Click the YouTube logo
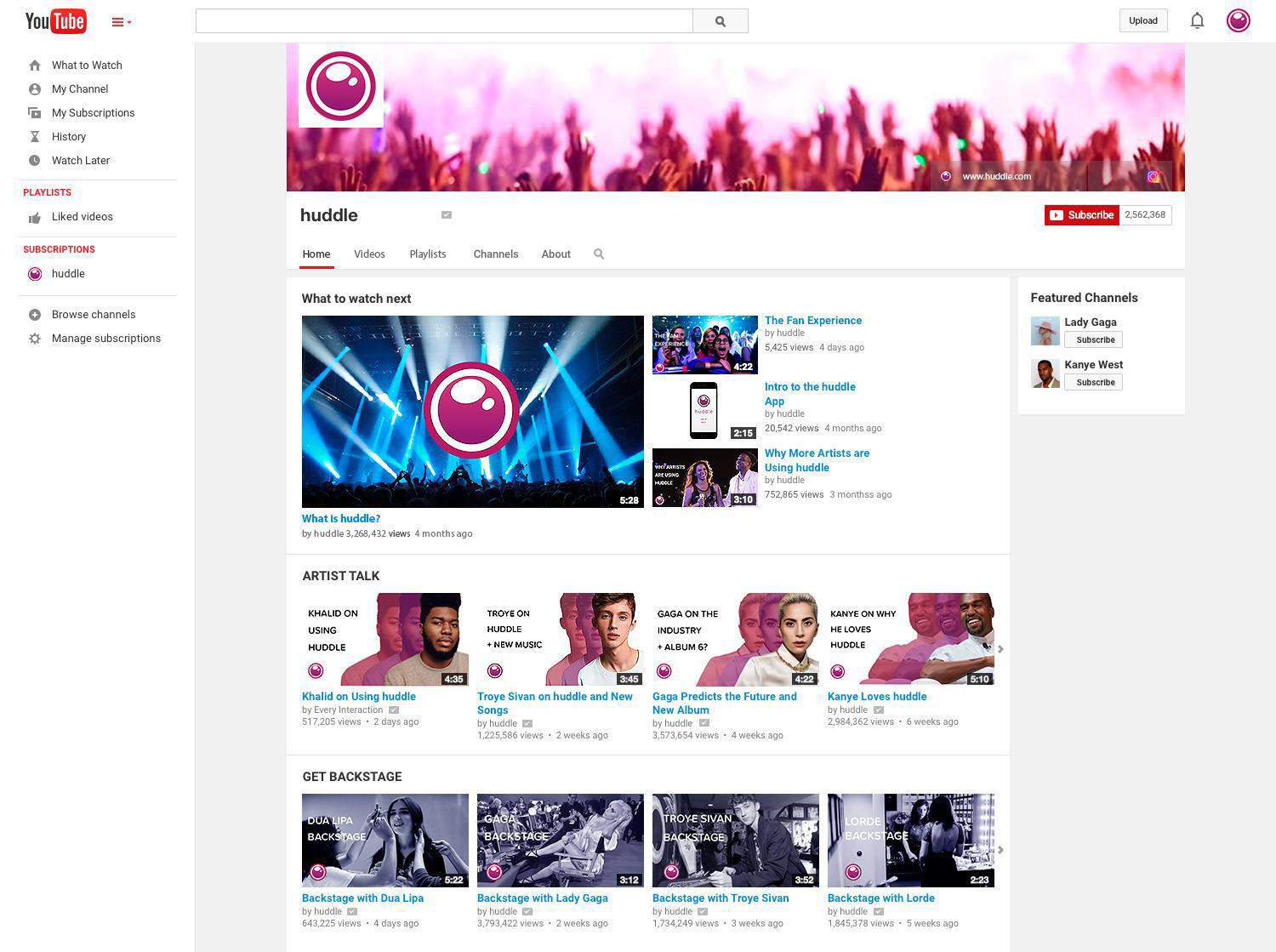Screen dimensions: 1276x952 tap(55, 20)
